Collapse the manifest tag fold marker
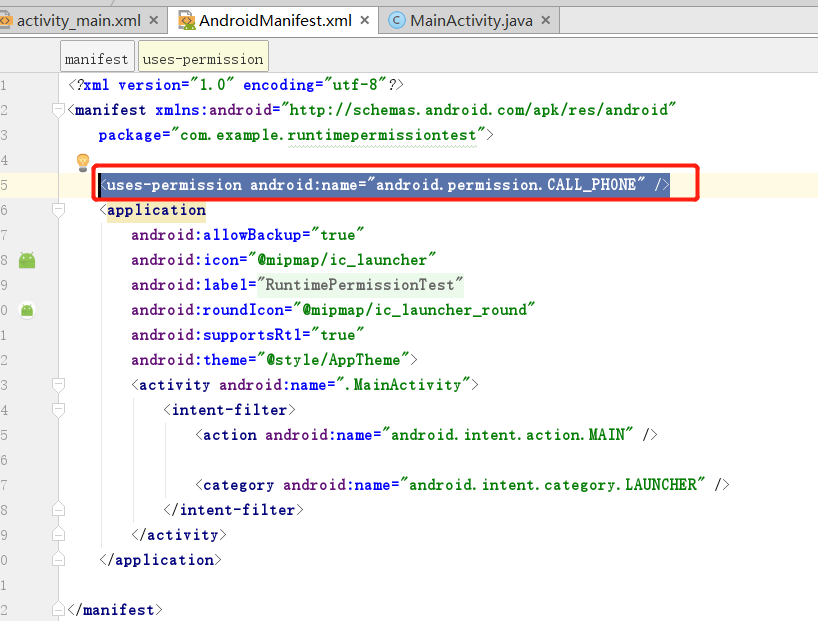 [58, 109]
